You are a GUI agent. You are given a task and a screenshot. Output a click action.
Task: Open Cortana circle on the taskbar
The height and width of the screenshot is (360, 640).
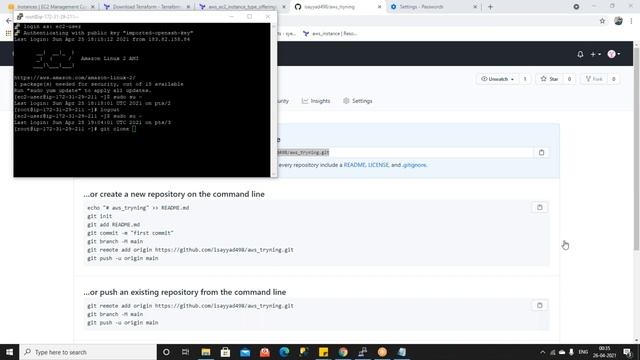point(166,352)
